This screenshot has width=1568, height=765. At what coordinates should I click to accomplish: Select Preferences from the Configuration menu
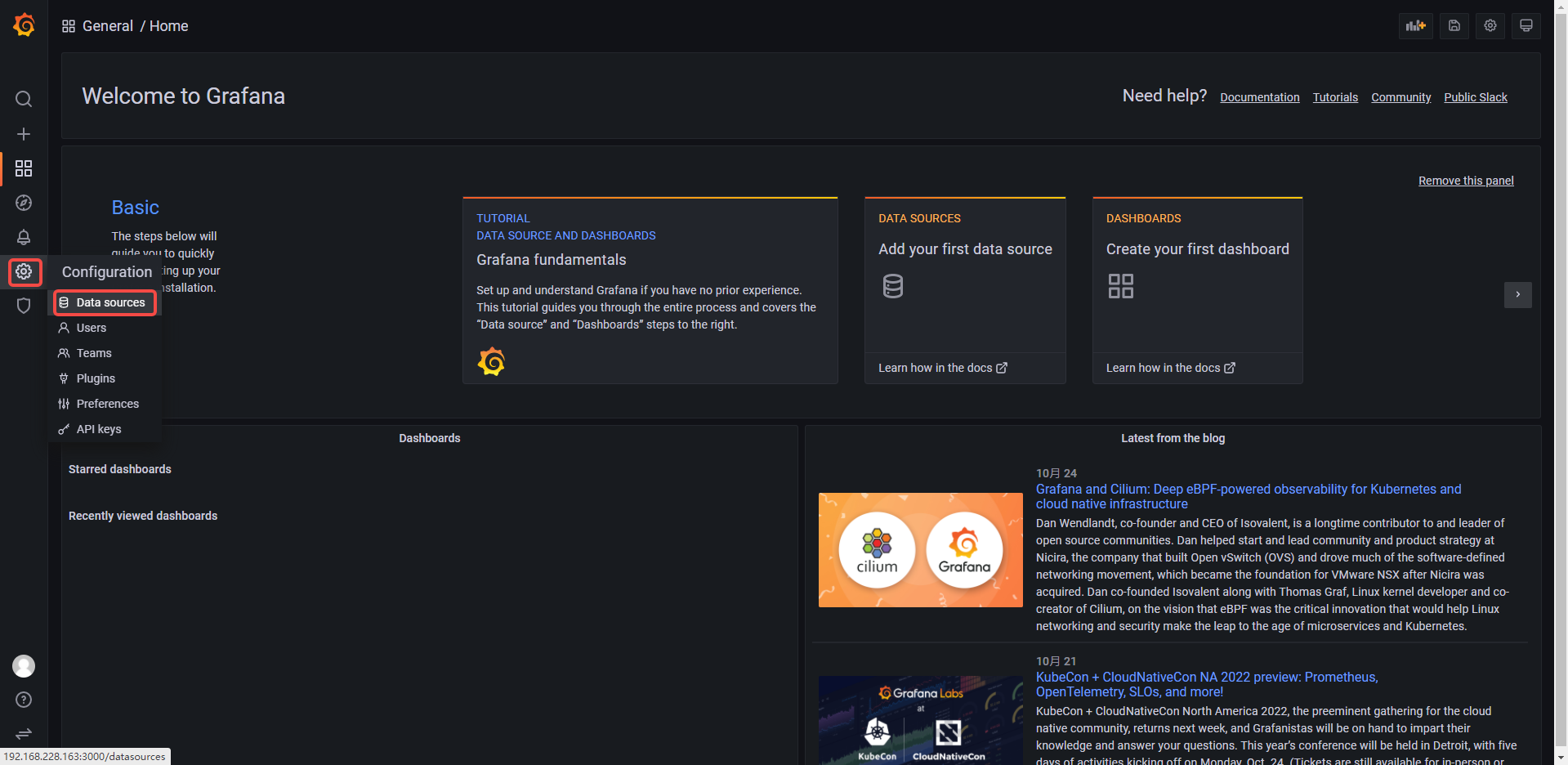105,404
